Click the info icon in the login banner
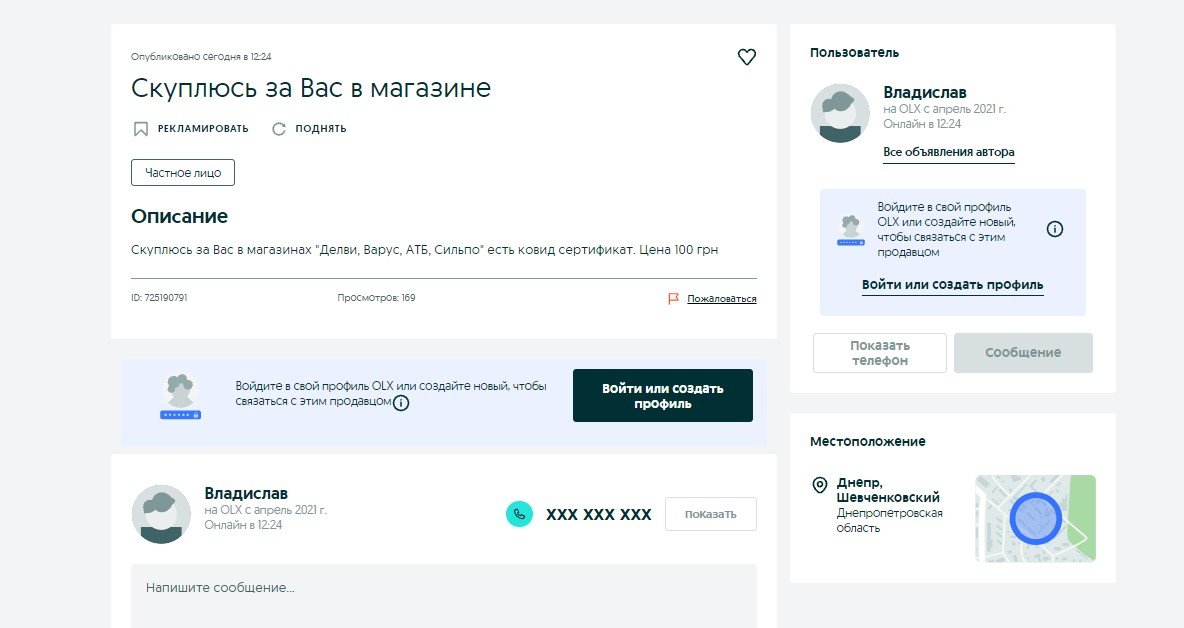Image resolution: width=1184 pixels, height=628 pixels. (401, 404)
